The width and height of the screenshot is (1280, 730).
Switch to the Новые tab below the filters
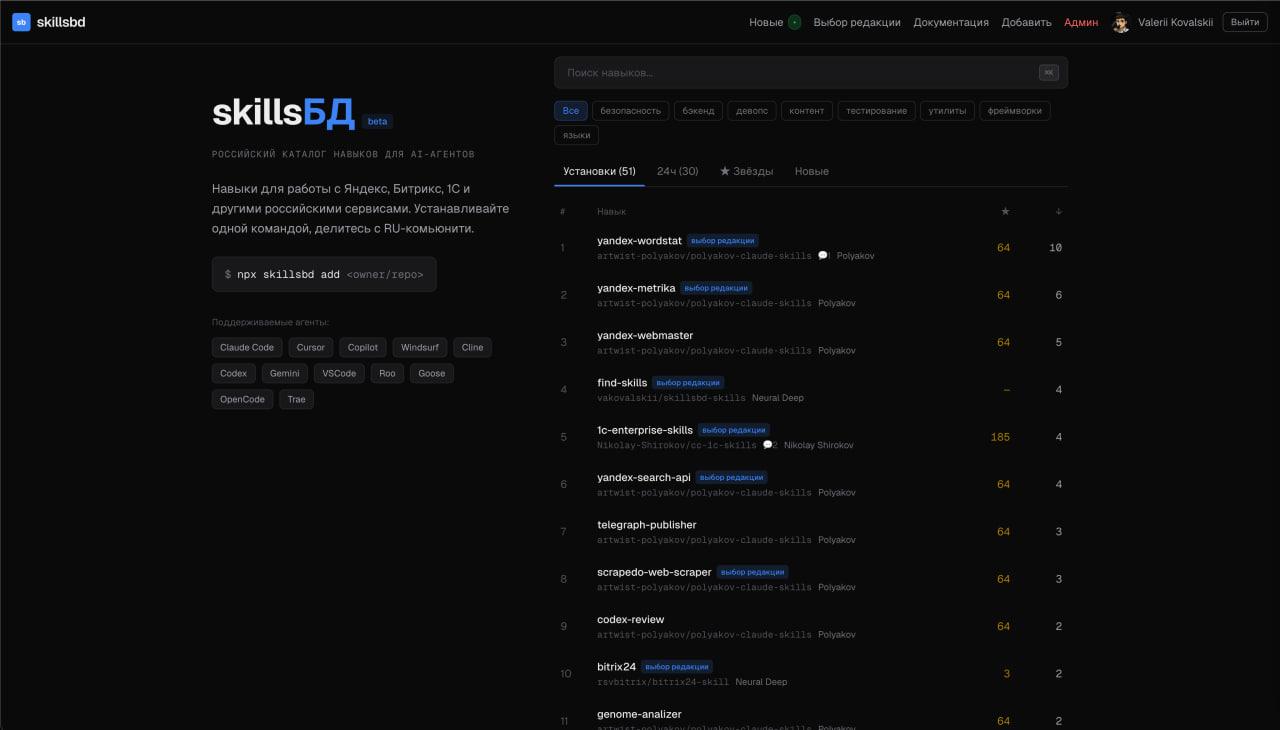(x=812, y=171)
